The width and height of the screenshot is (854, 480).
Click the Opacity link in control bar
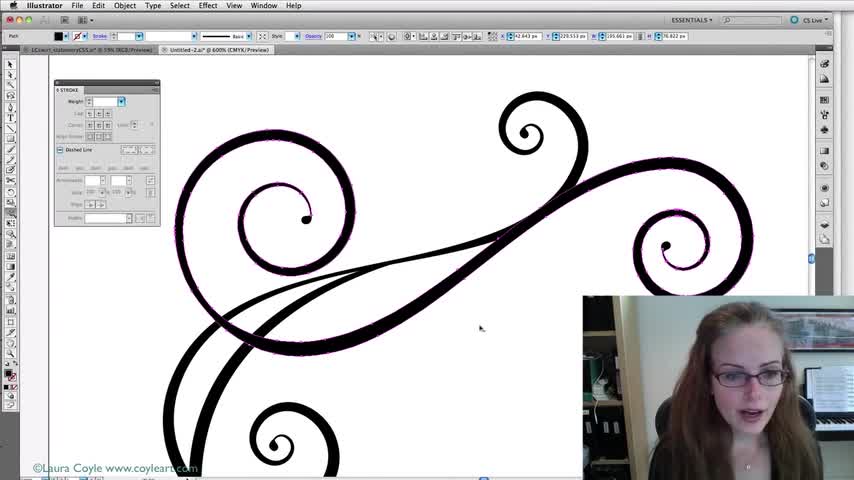(313, 36)
